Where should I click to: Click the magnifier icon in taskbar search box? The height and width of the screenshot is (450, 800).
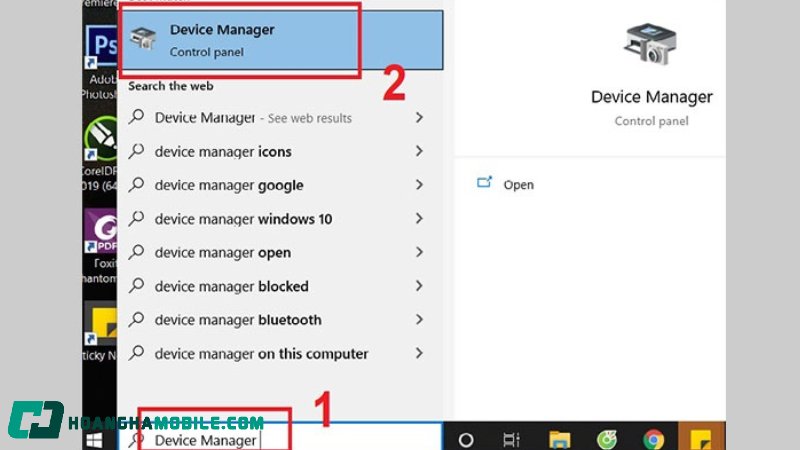[x=135, y=441]
